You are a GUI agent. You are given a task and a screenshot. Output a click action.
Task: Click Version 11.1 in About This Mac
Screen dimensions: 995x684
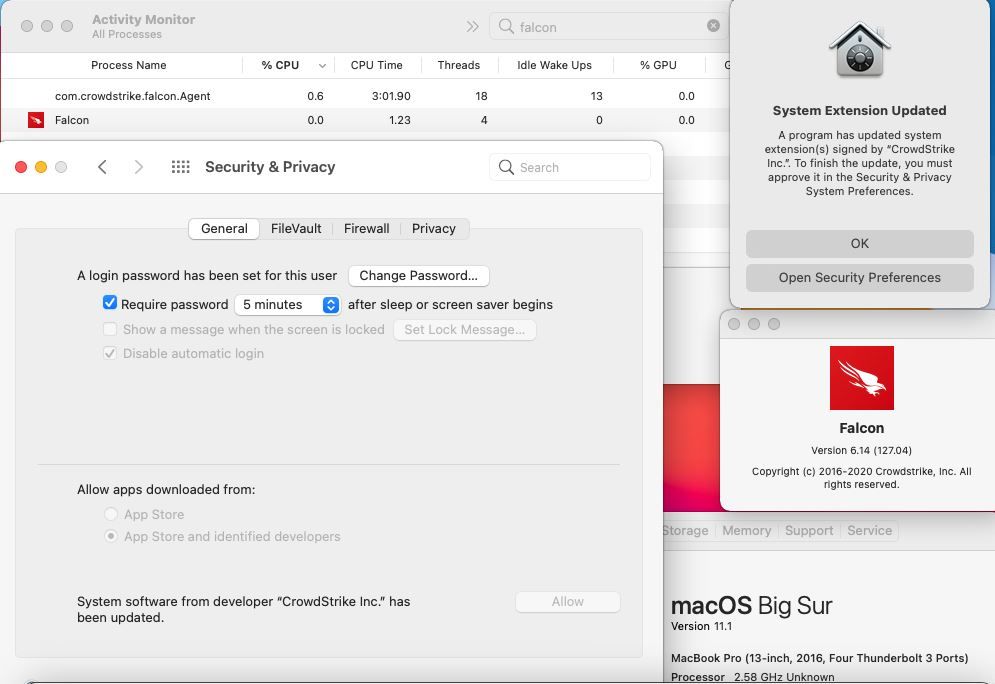(x=701, y=626)
